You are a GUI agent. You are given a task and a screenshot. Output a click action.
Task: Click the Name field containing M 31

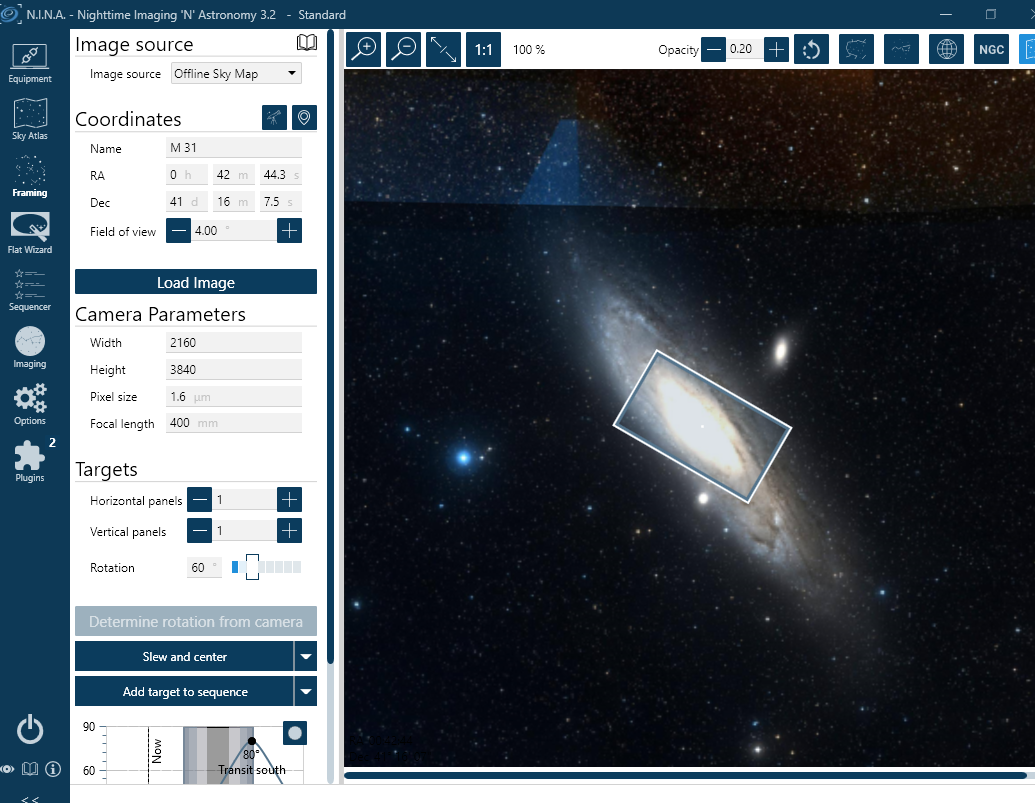point(234,148)
